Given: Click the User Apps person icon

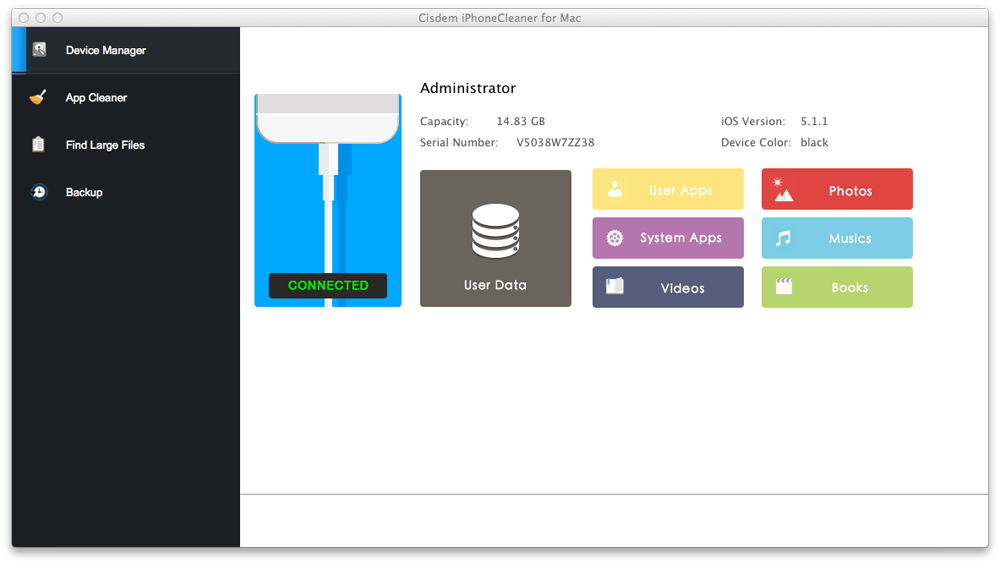Looking at the screenshot, I should (615, 189).
